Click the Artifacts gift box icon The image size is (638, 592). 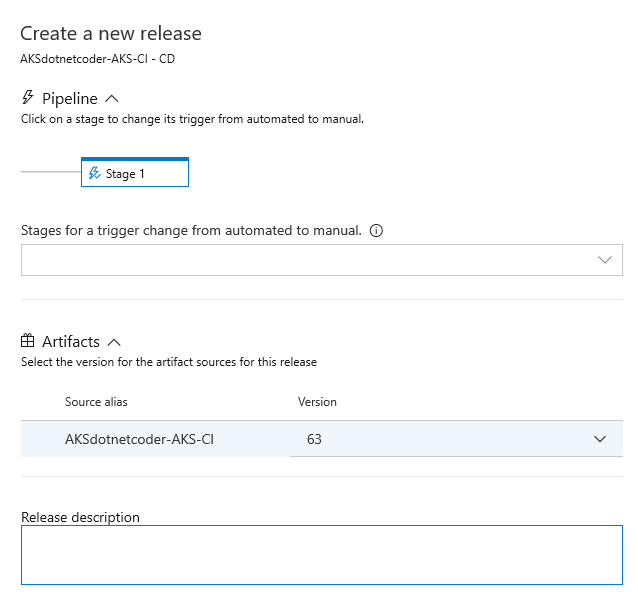coord(27,341)
